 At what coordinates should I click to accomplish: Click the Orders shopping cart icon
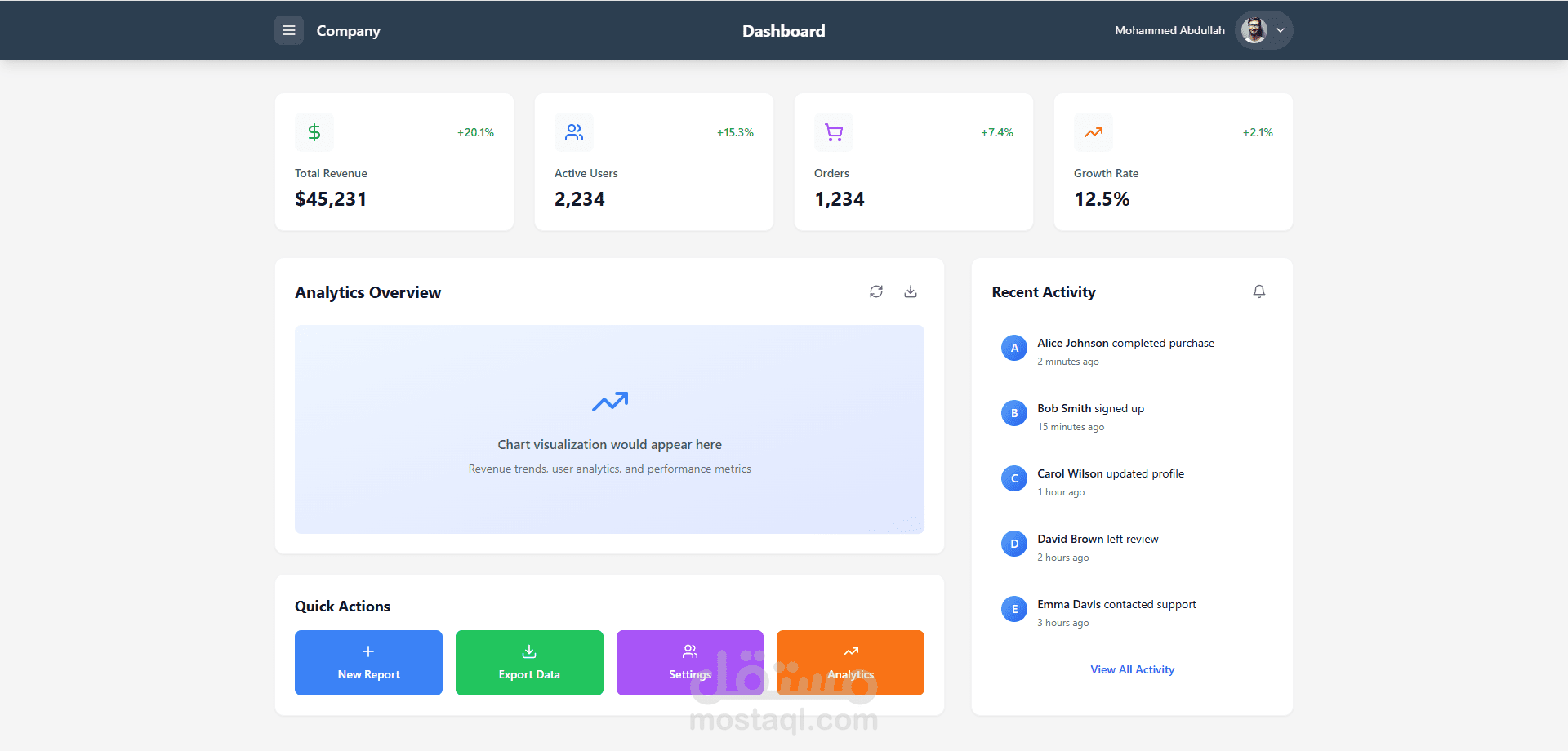click(834, 132)
